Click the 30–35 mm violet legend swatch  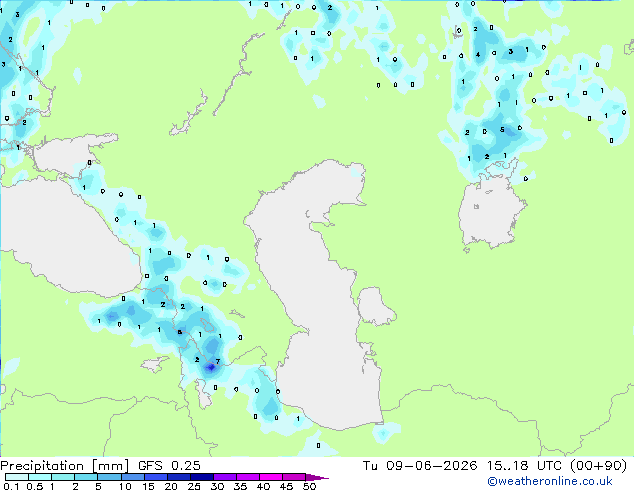[x=225, y=477]
